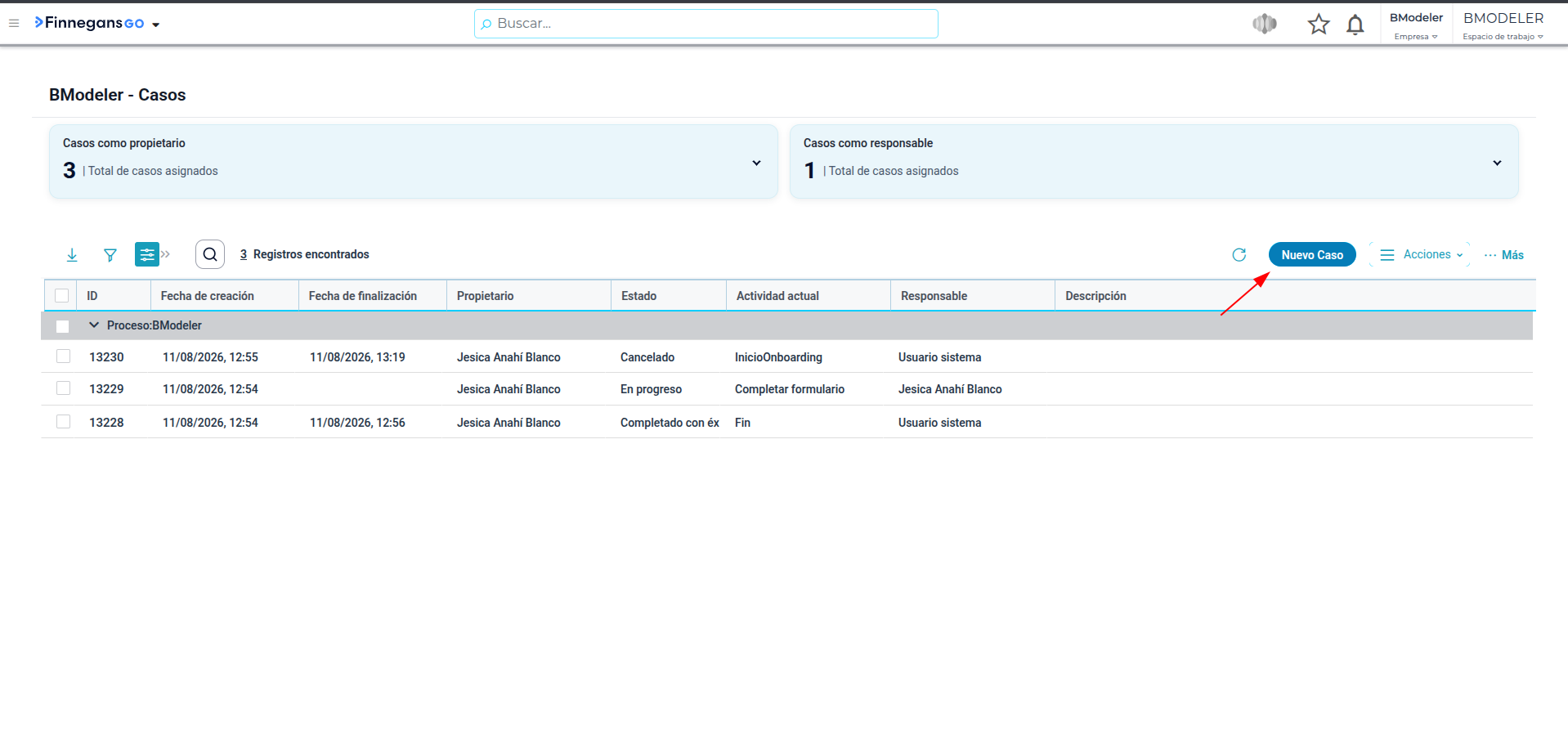Click the Completado con éx status cell
This screenshot has width=1568, height=744.
click(x=670, y=423)
